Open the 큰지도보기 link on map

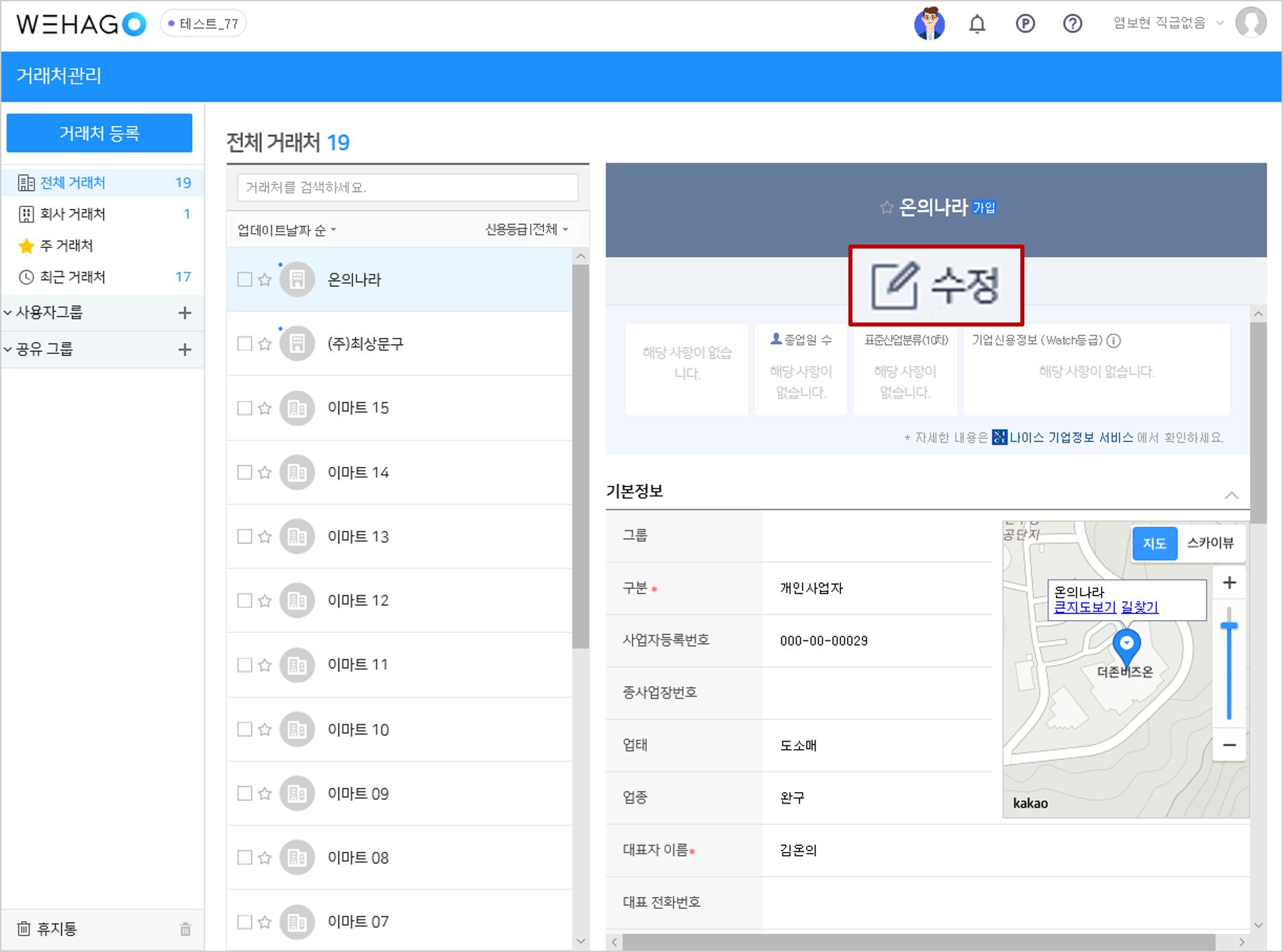(x=1084, y=607)
